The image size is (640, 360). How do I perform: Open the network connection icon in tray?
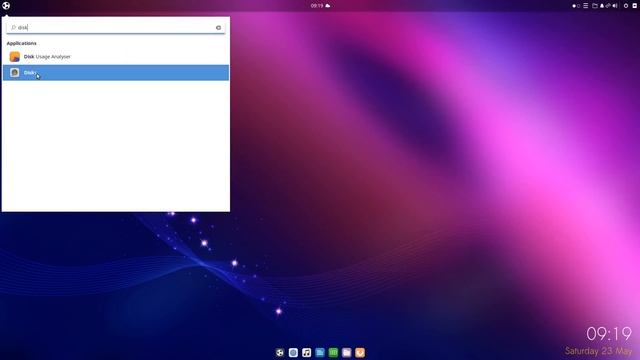pos(608,6)
